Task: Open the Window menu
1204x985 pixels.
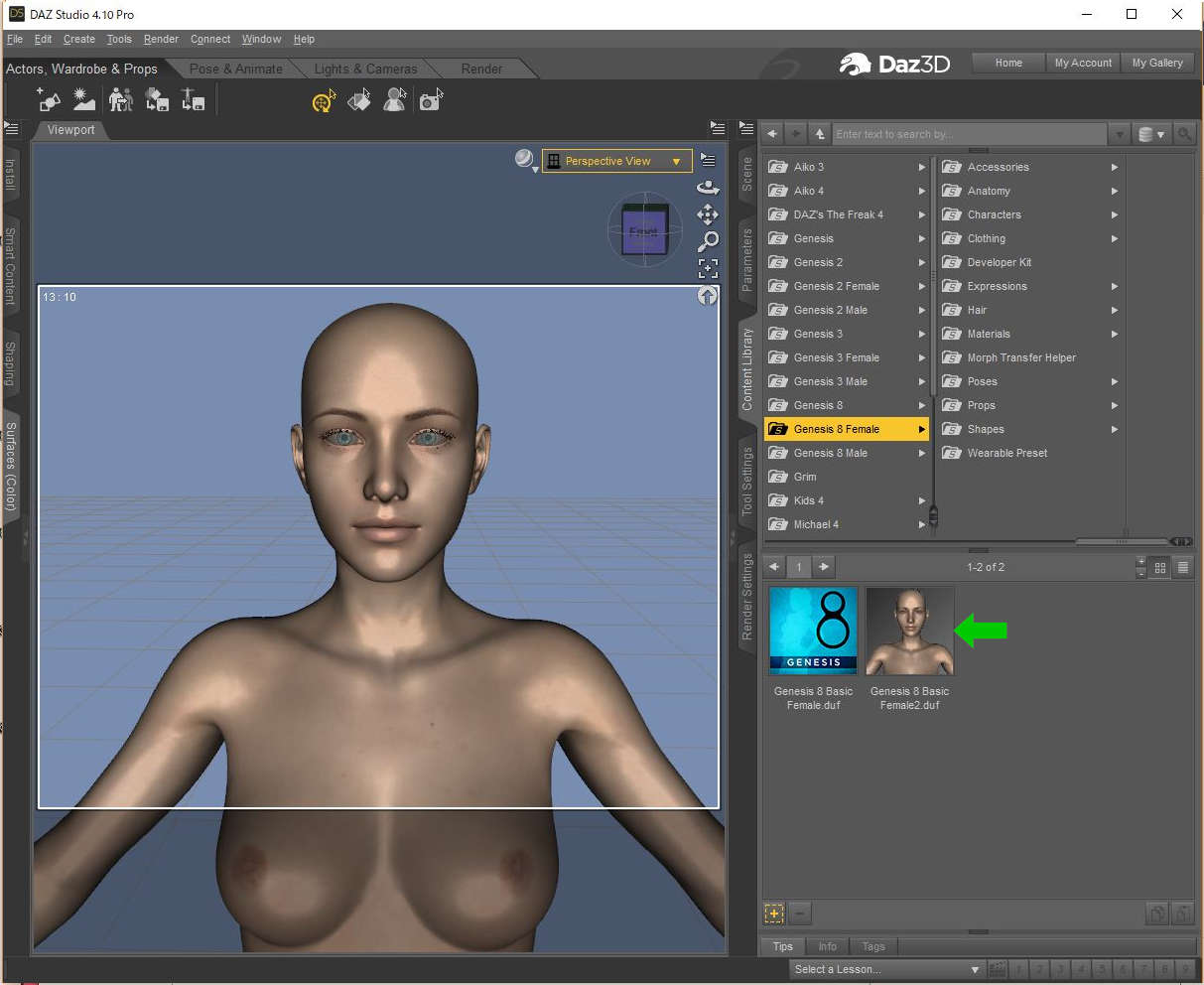Action: tap(261, 40)
